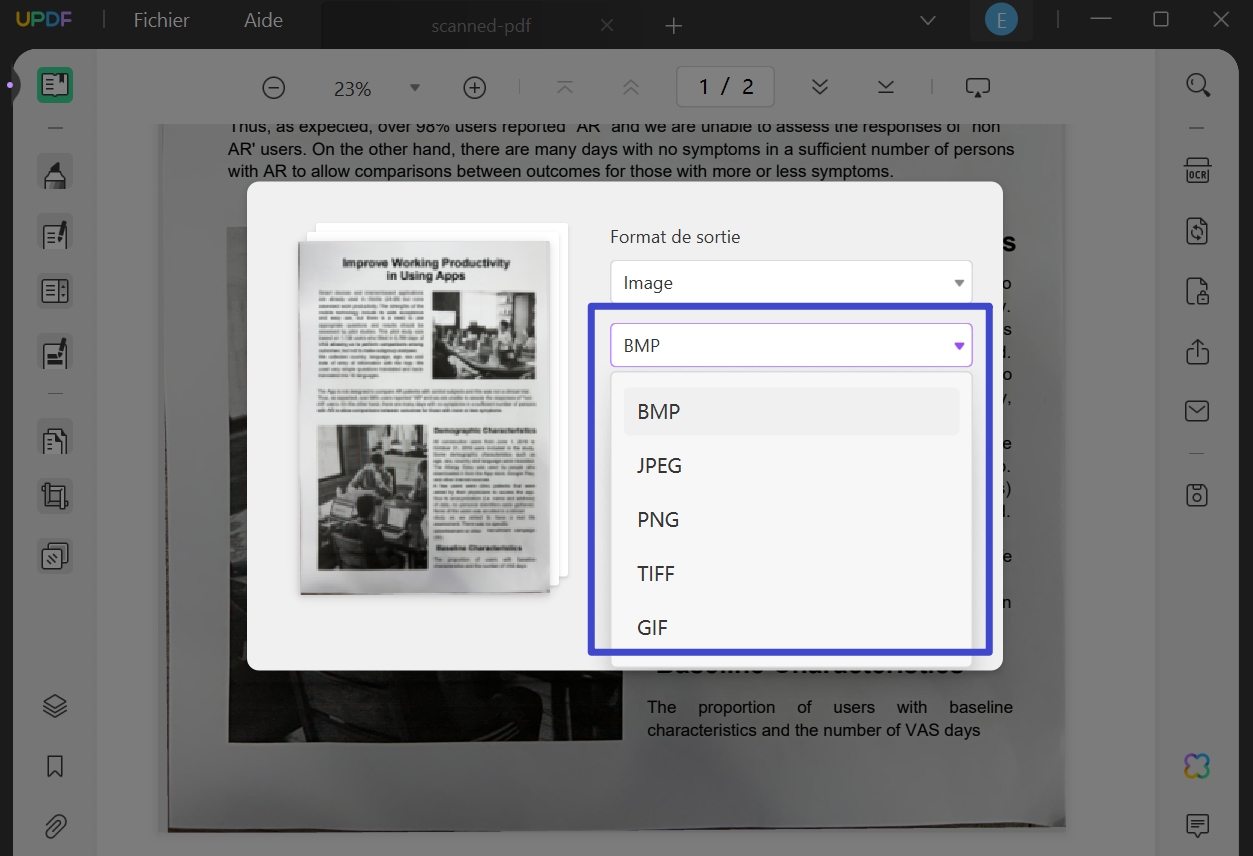This screenshot has height=856, width=1253.
Task: Open the Reader mode panel
Action: [54, 84]
